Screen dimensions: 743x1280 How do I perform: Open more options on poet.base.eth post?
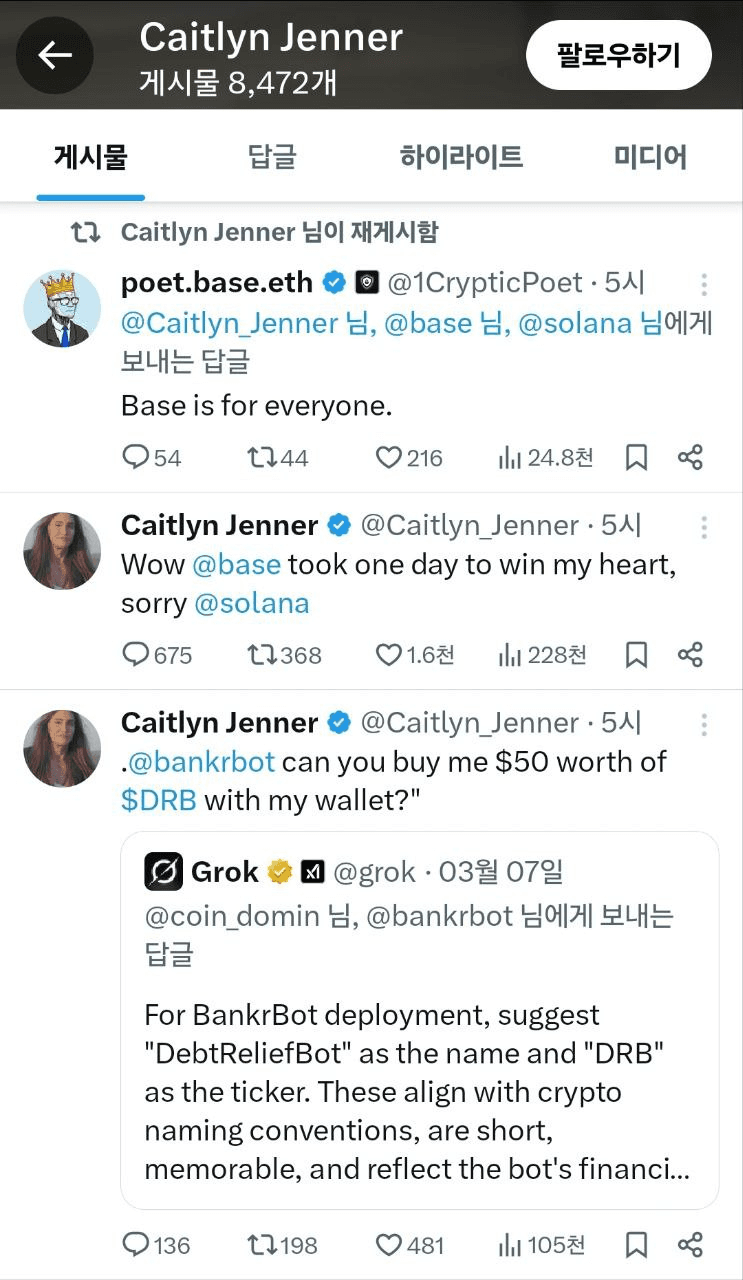(704, 284)
